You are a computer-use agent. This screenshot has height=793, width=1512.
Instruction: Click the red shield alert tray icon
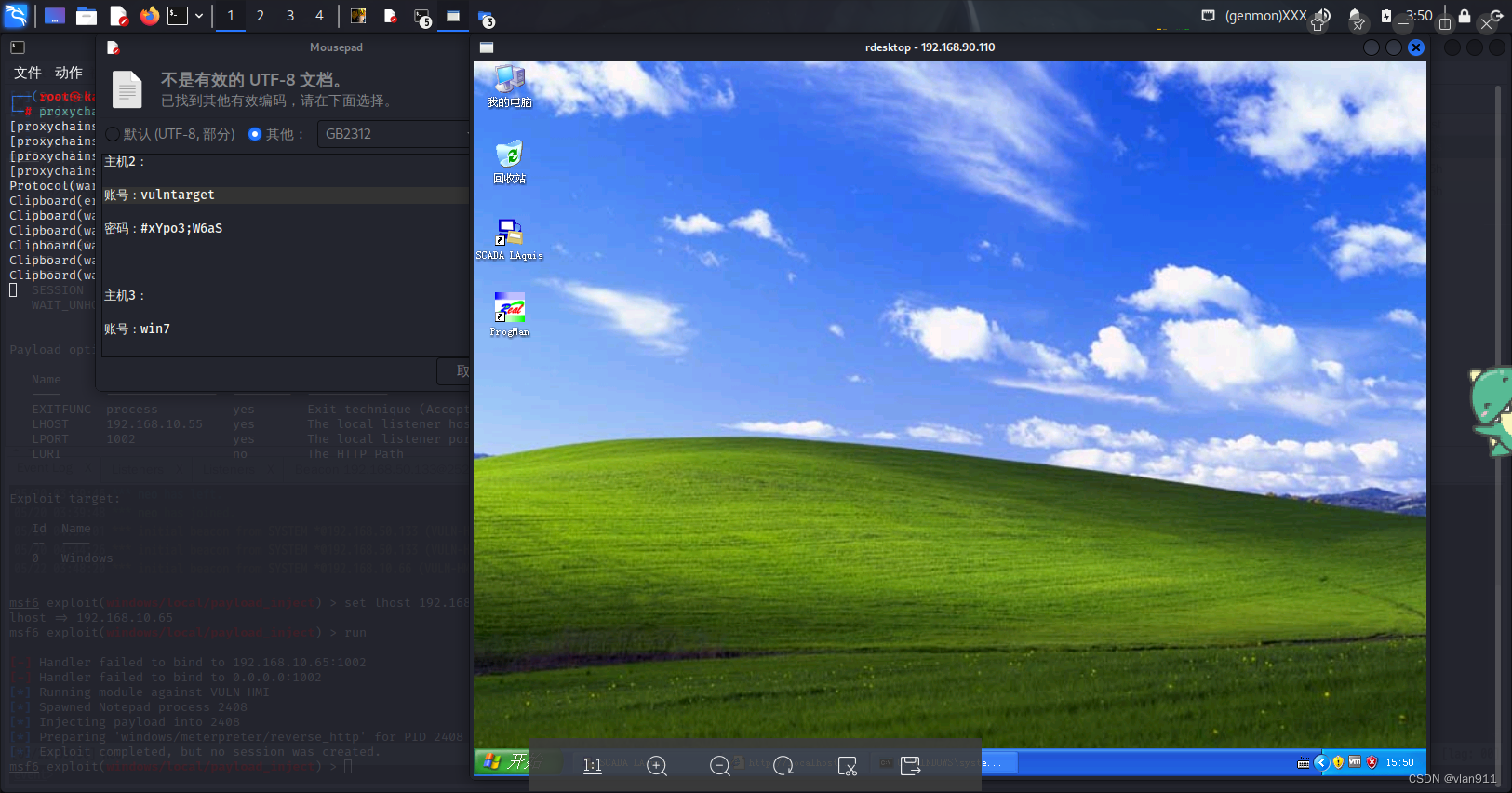[x=1372, y=762]
